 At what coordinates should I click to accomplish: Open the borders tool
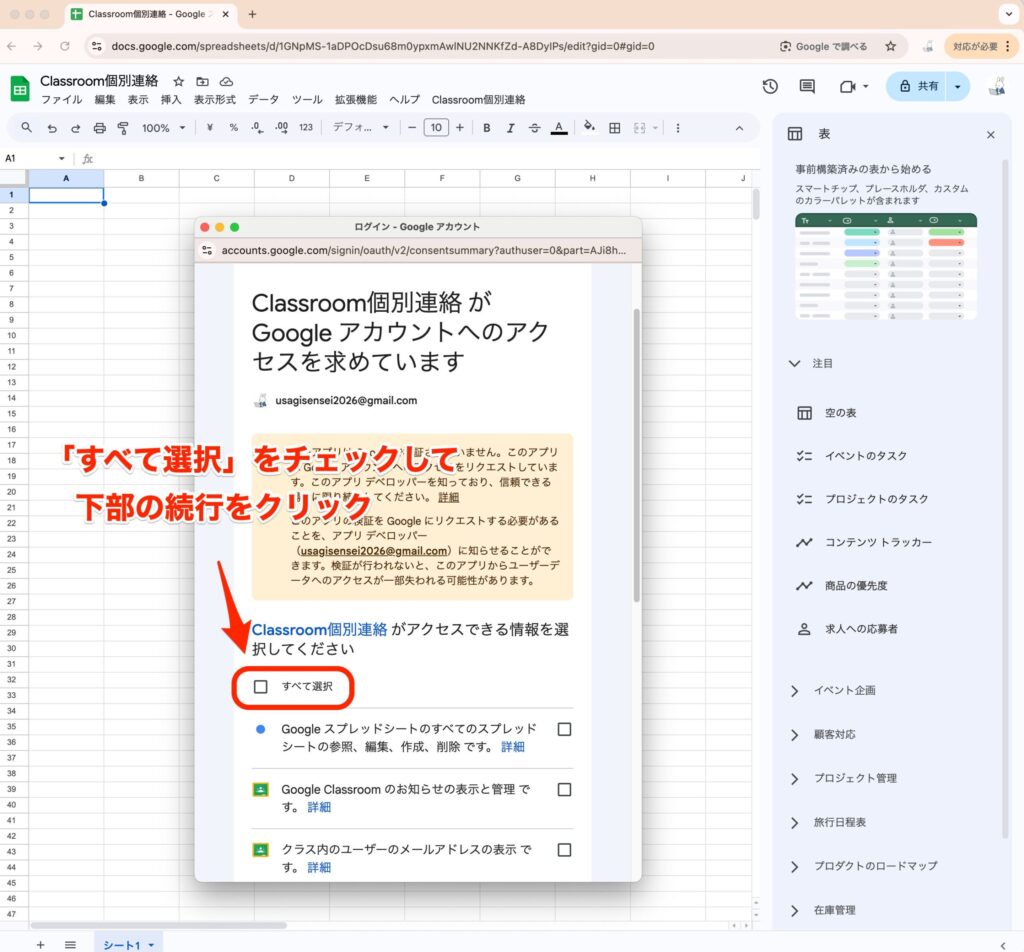click(x=615, y=128)
